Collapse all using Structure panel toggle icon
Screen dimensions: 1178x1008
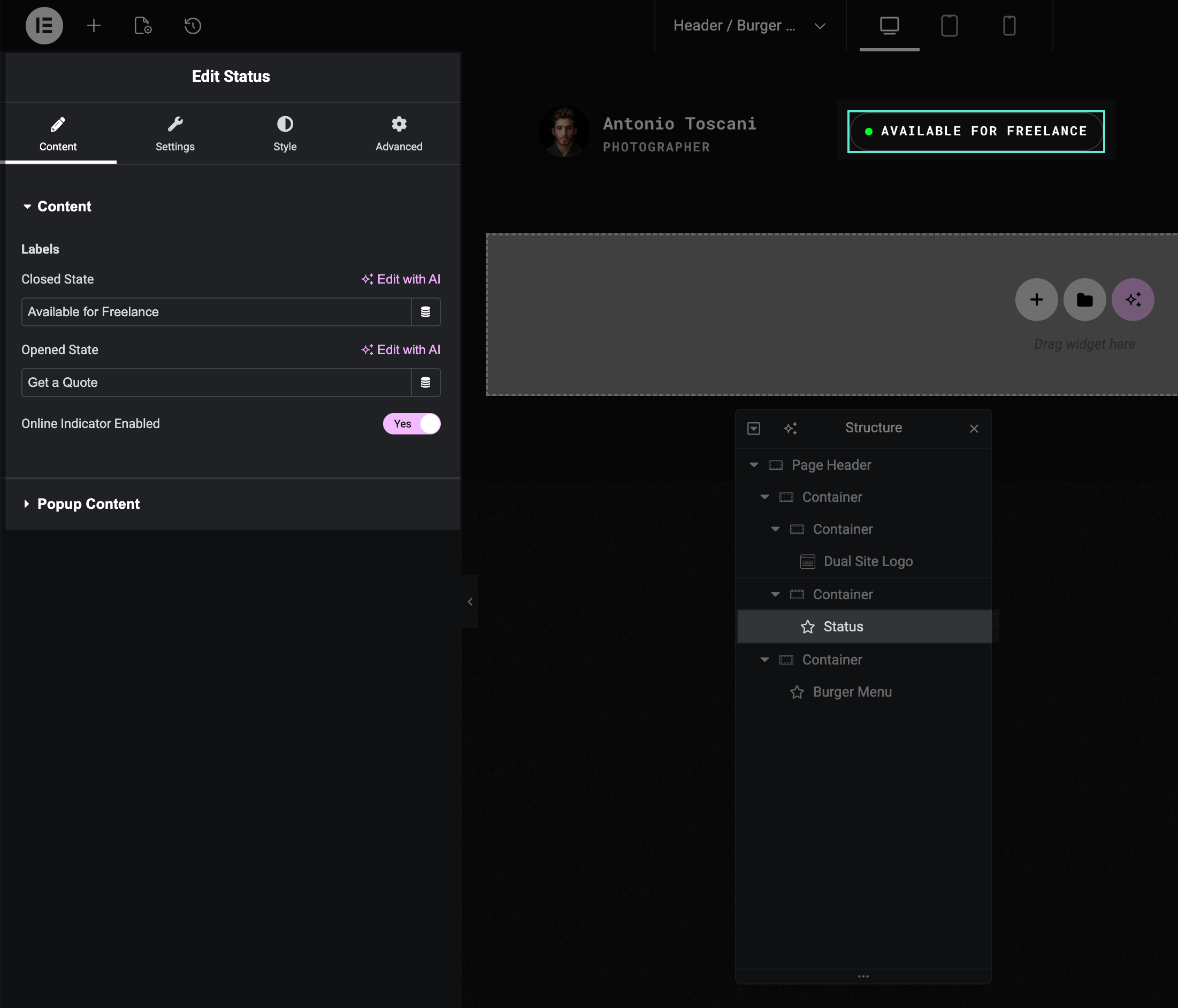tap(753, 428)
